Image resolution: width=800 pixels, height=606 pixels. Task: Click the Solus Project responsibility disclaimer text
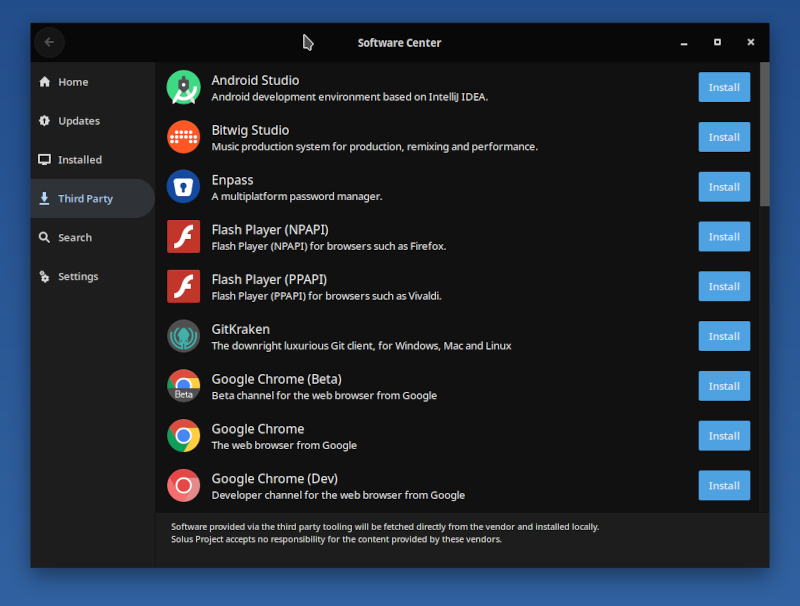tap(336, 539)
